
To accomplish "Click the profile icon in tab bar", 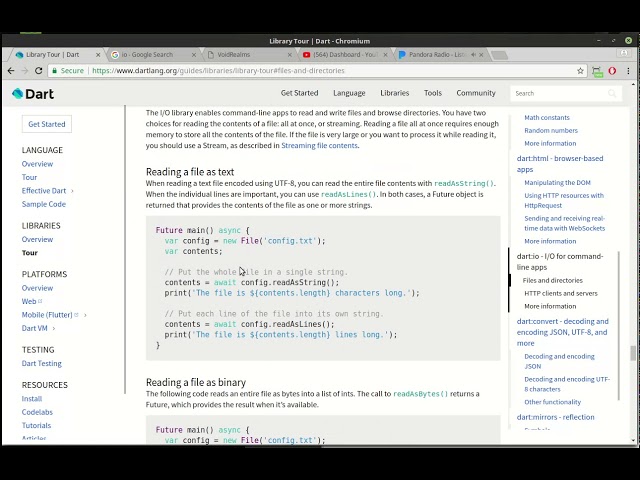I will (x=624, y=53).
